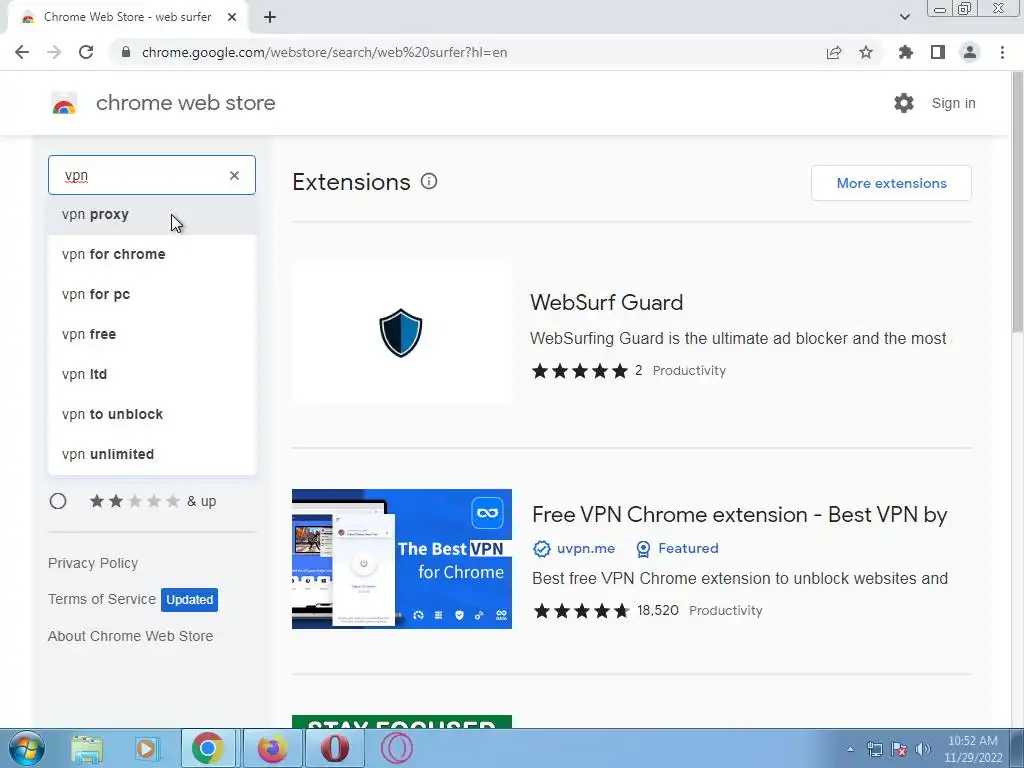Open the Terms of Service link
This screenshot has height=768, width=1024.
click(102, 599)
